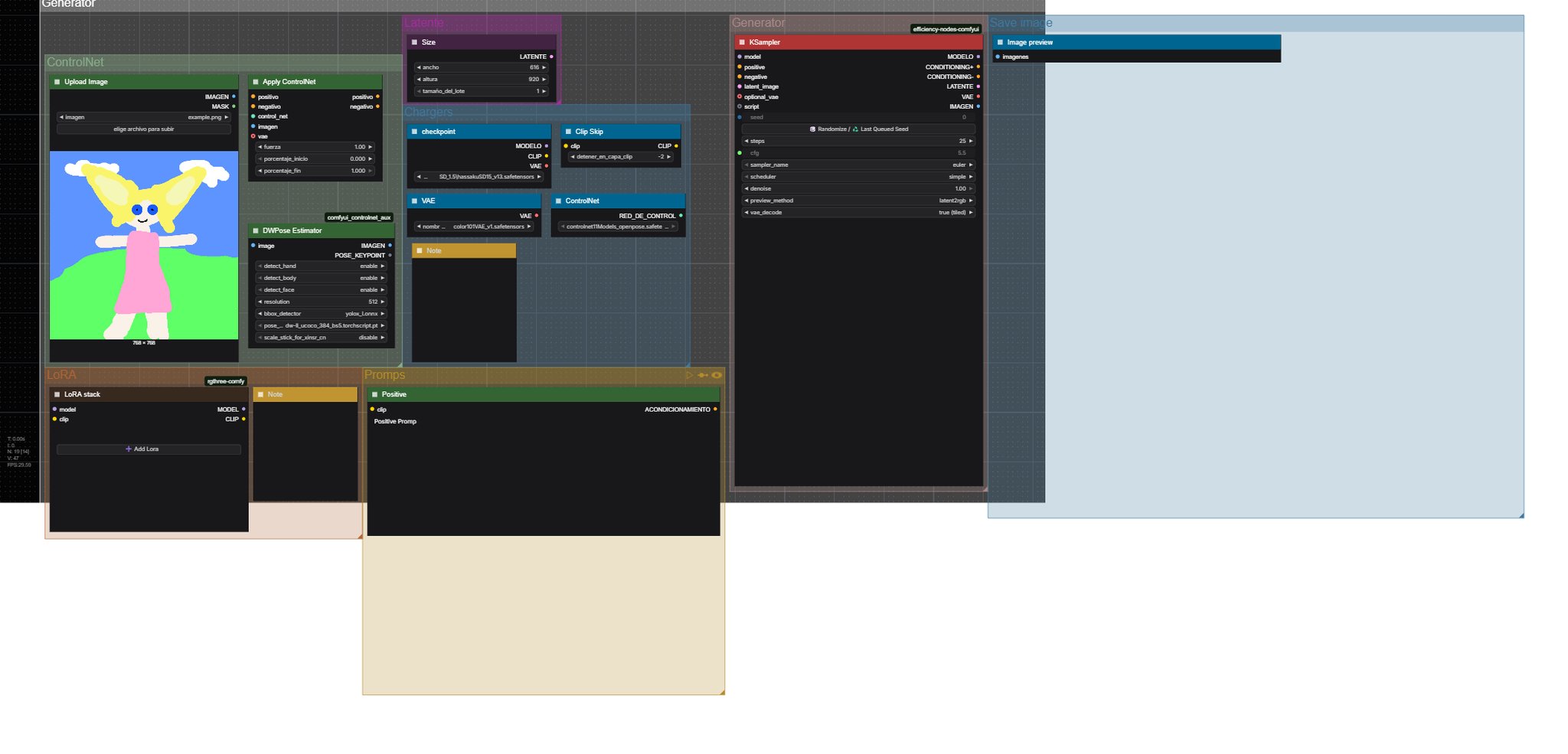This screenshot has height=754, width=1568.
Task: Toggle mute eye icon on Promps group
Action: tap(717, 375)
